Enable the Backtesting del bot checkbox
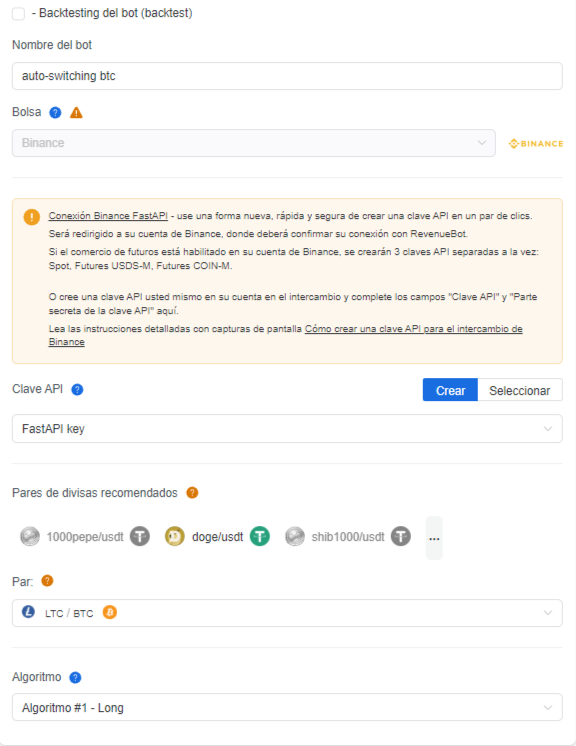 [19, 14]
